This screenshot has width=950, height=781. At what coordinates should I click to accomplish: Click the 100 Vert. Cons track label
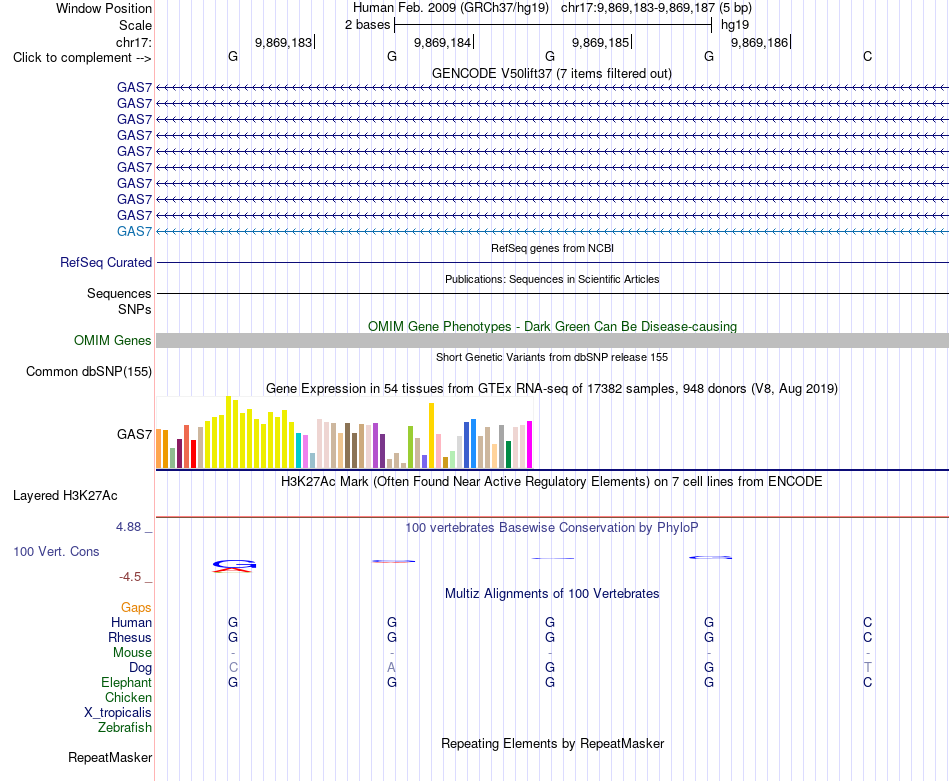(x=56, y=551)
